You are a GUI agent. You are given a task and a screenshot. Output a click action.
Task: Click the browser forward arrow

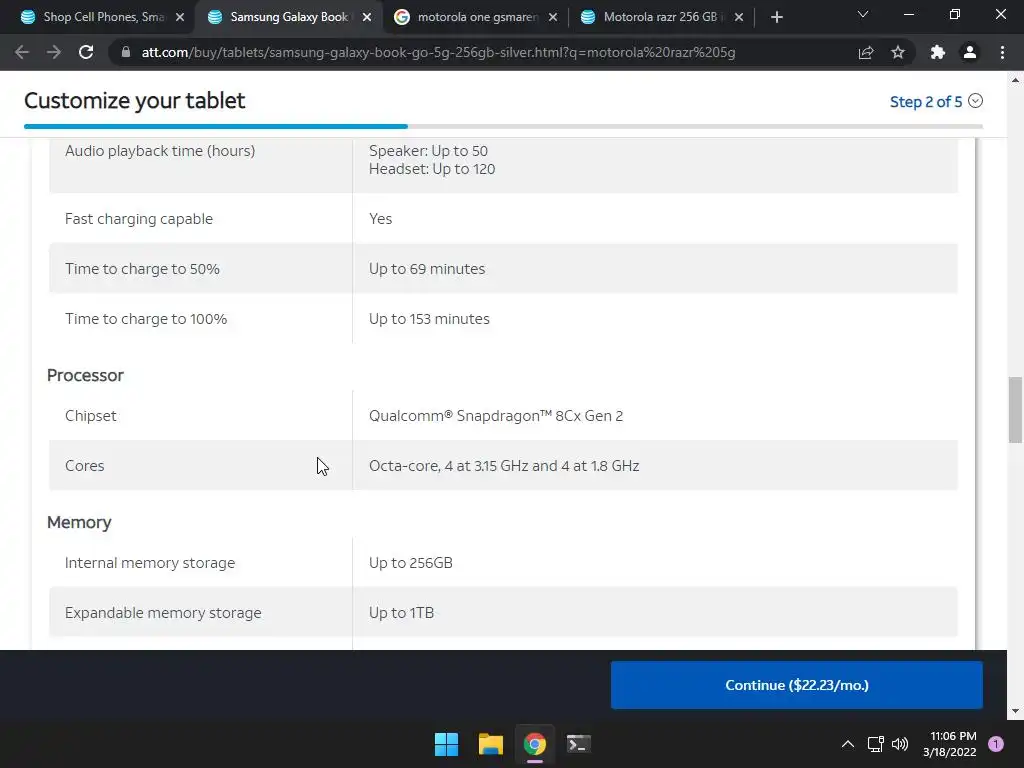(x=54, y=52)
